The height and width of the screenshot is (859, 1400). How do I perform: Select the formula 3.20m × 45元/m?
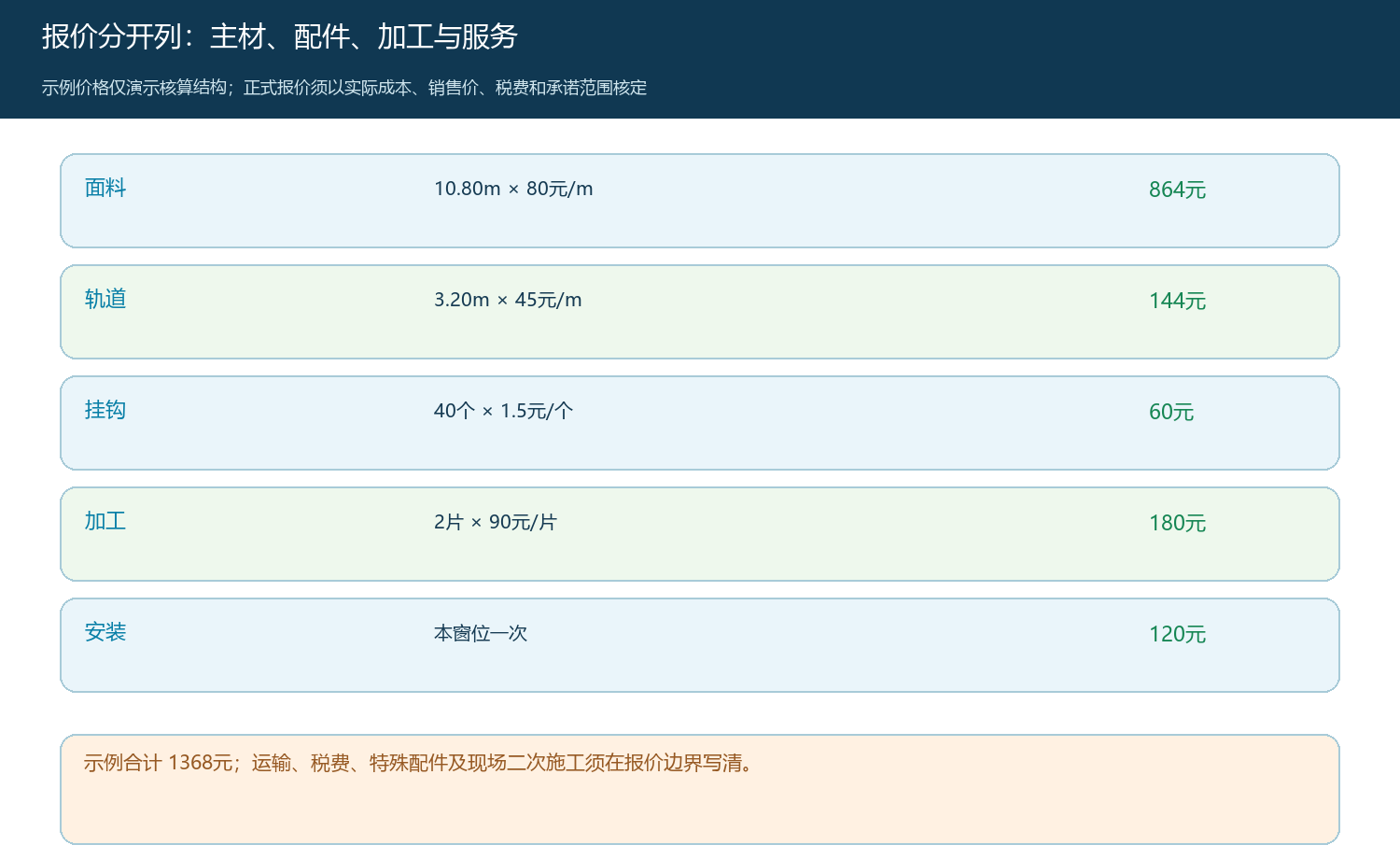click(508, 300)
